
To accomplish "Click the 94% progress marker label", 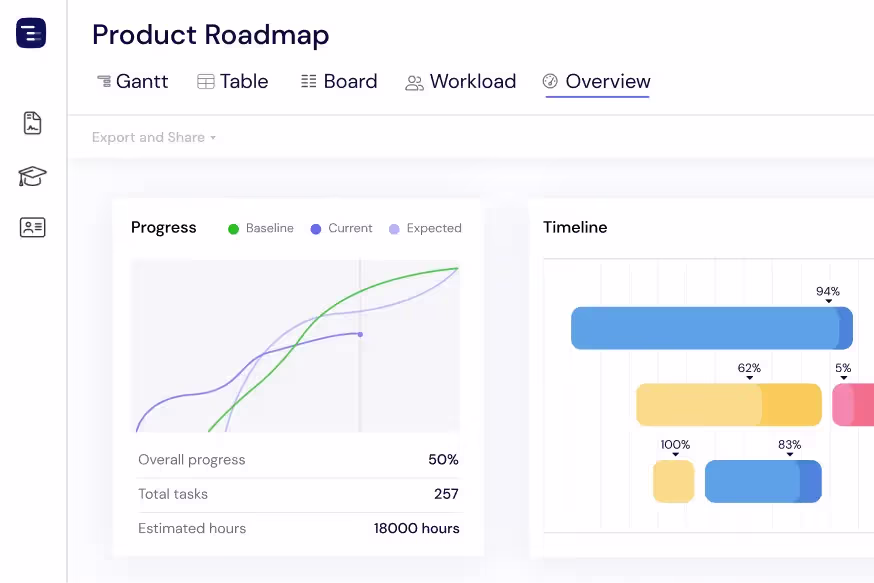I will click(828, 292).
